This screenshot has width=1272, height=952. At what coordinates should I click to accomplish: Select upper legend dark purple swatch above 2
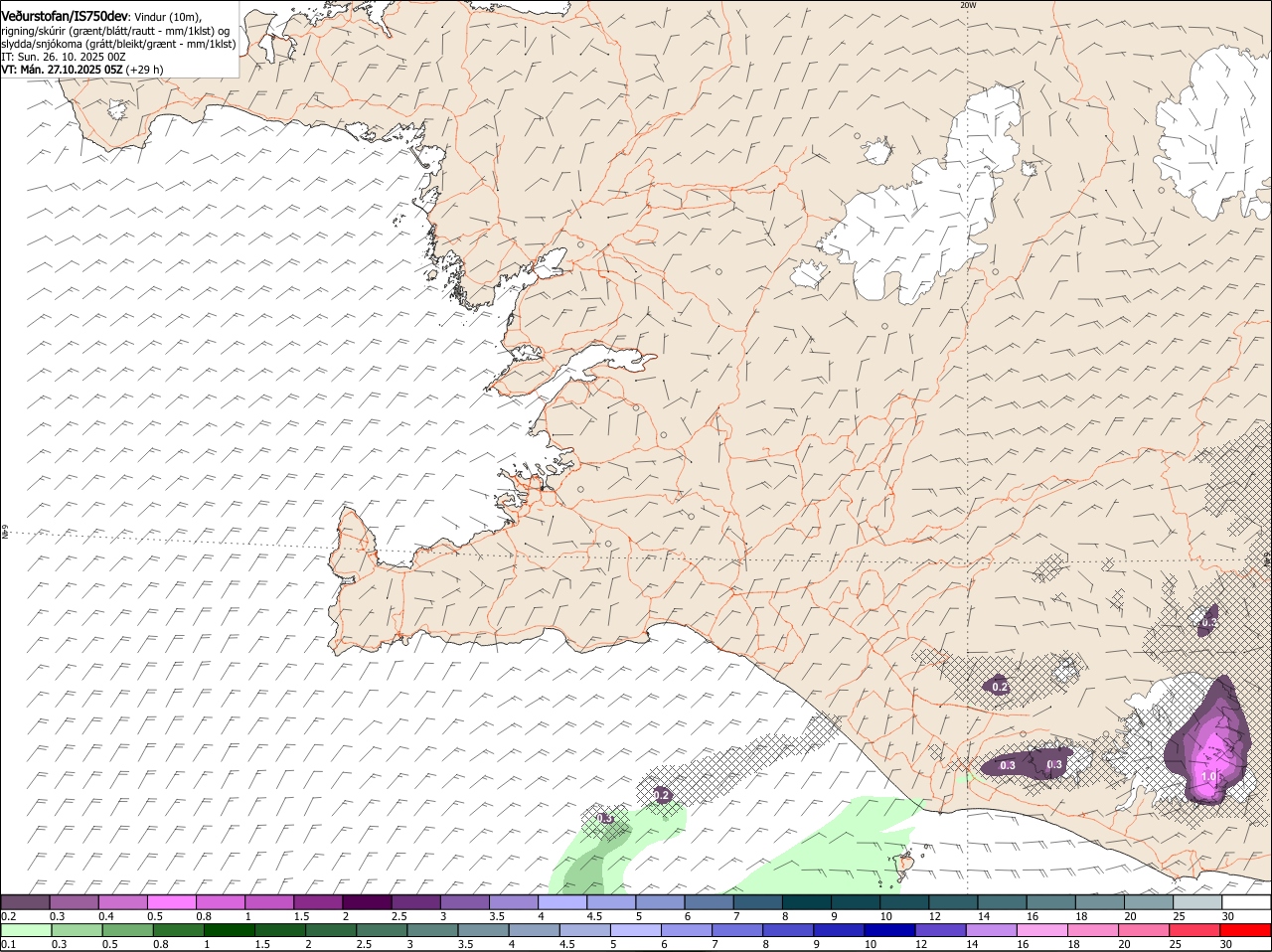coord(366,902)
